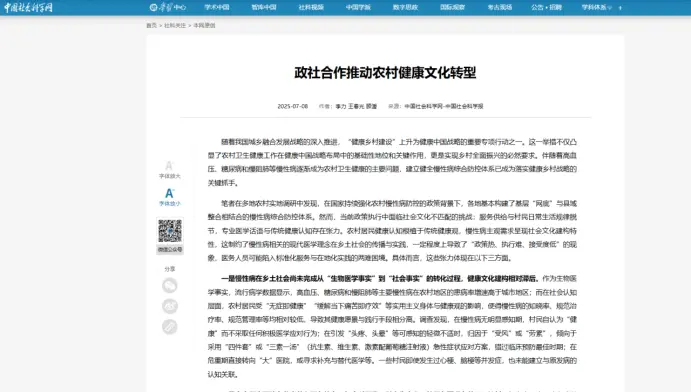Click bold sentence 一是慢性病在乡土社会尚未完成
This screenshot has height=392, width=691.
[380, 278]
